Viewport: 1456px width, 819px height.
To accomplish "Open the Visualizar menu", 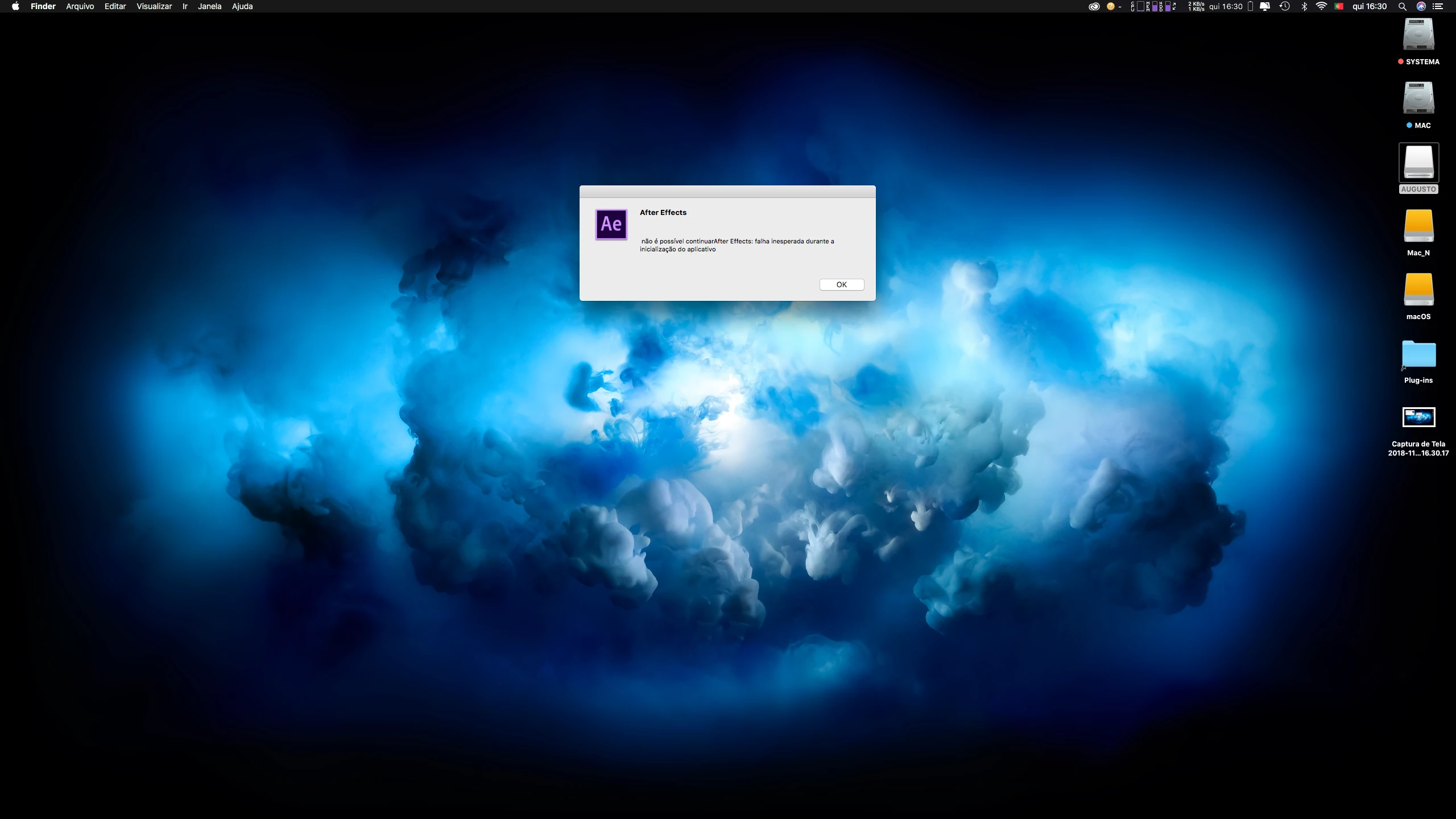I will coord(154,6).
